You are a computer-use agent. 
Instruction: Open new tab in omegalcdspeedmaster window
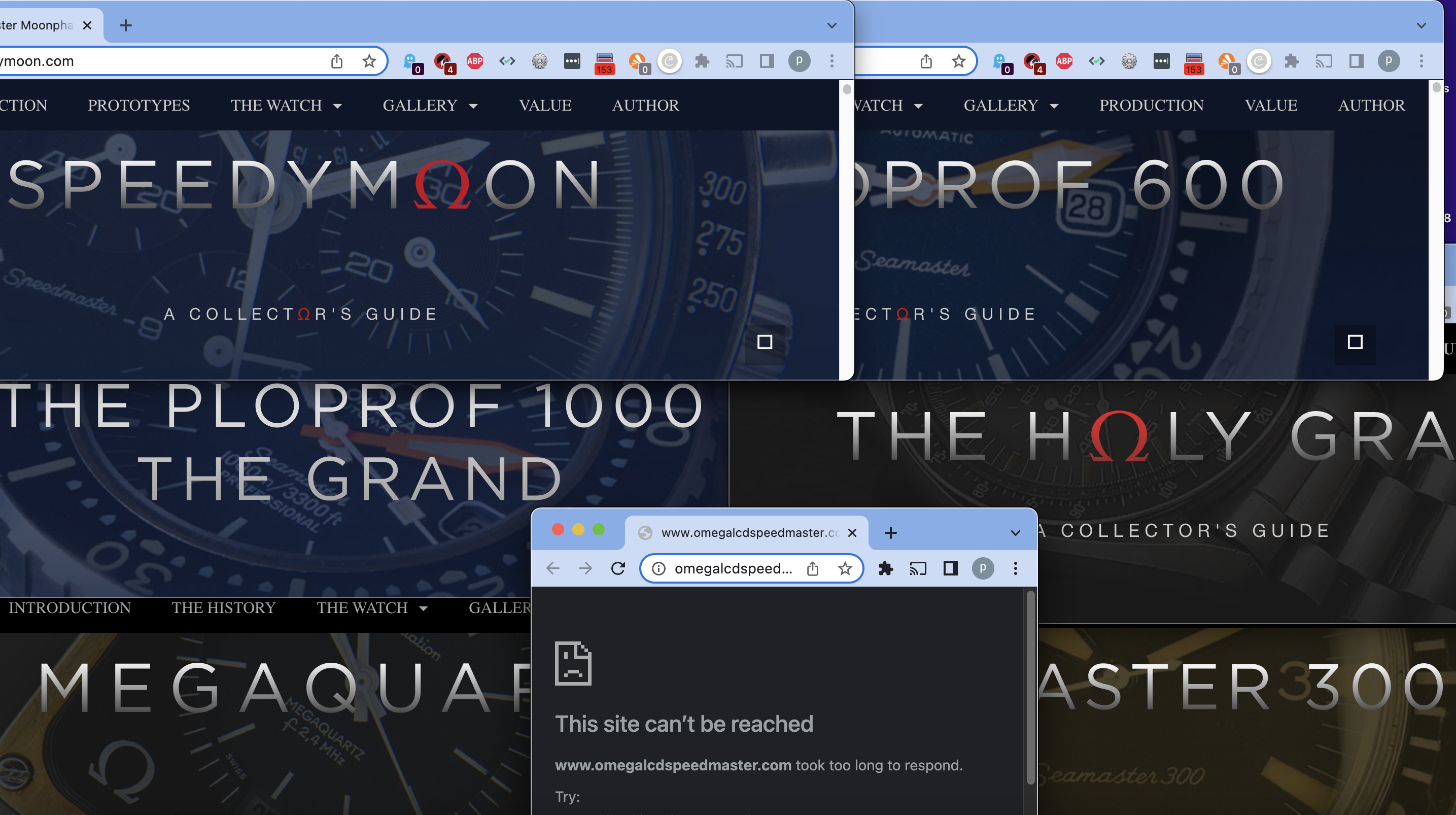tap(890, 532)
